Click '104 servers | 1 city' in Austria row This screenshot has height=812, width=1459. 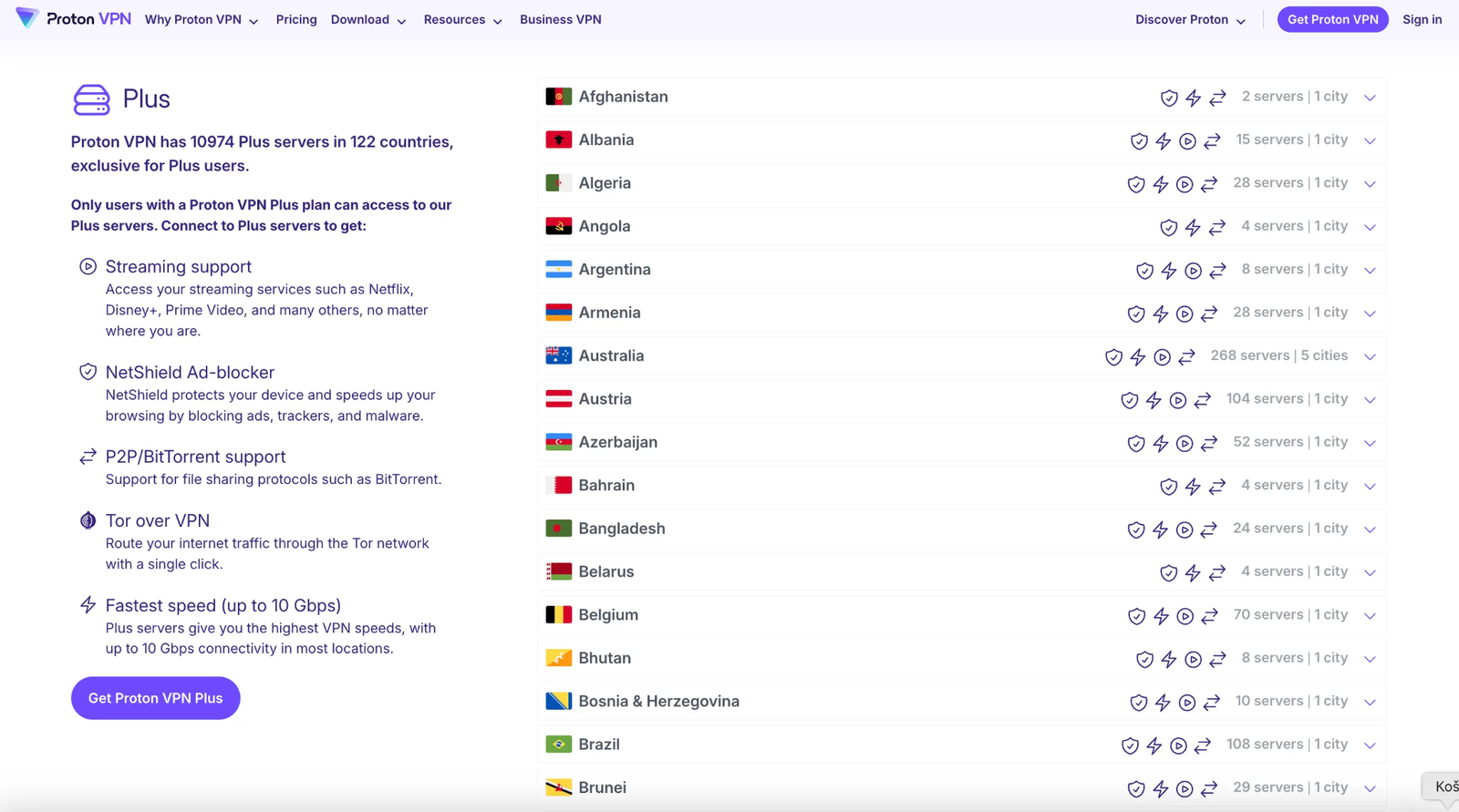pos(1287,398)
